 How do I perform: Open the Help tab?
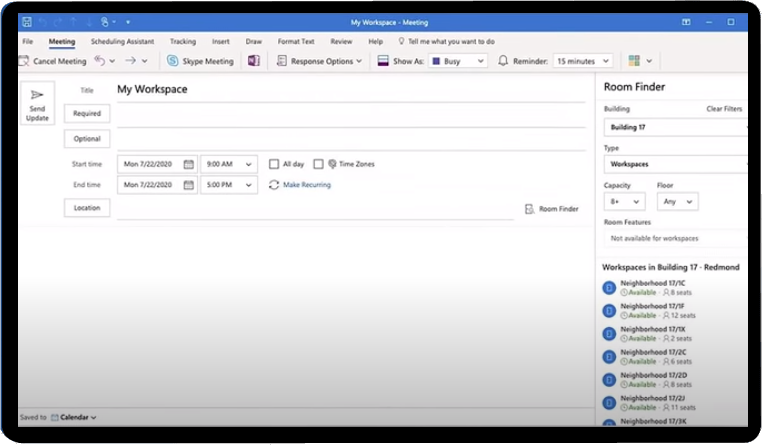tap(375, 41)
